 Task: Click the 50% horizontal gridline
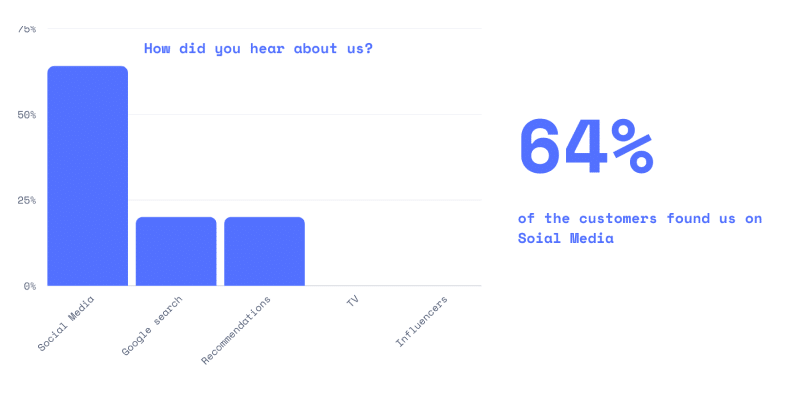click(x=305, y=114)
